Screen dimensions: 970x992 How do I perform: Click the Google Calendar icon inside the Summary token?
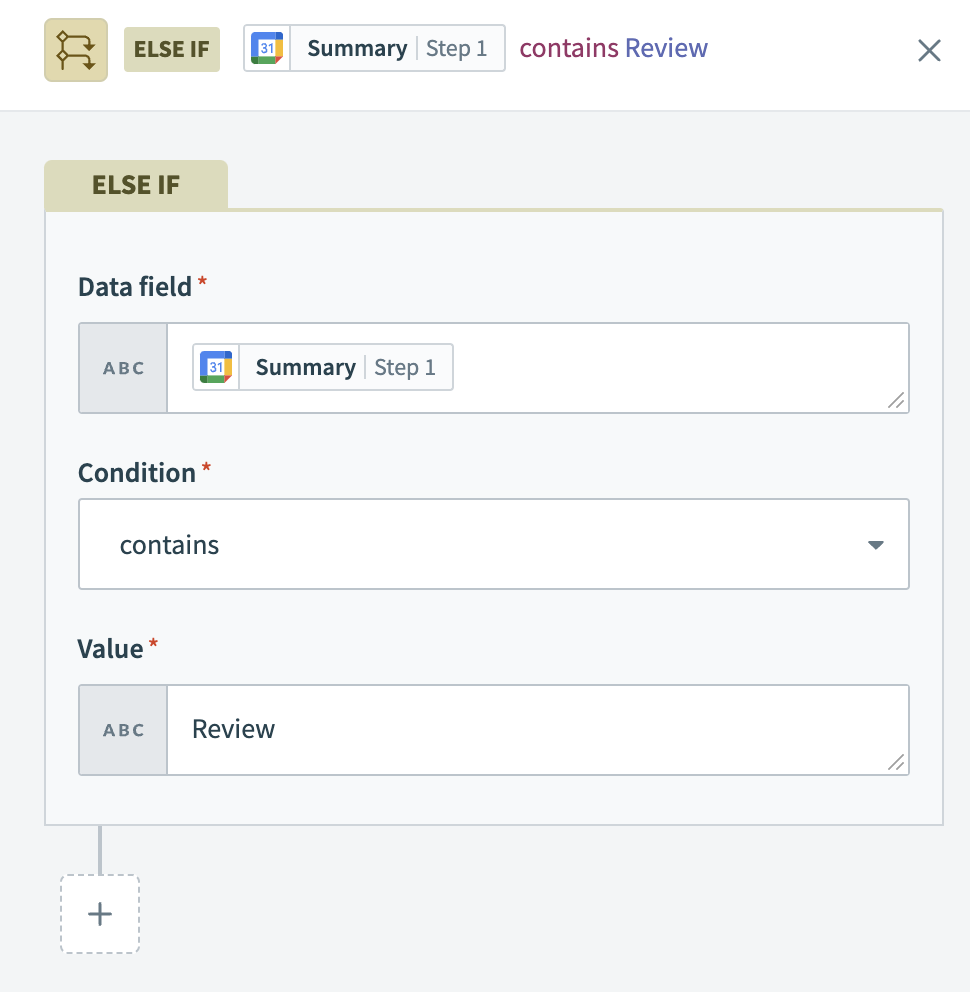coord(216,367)
